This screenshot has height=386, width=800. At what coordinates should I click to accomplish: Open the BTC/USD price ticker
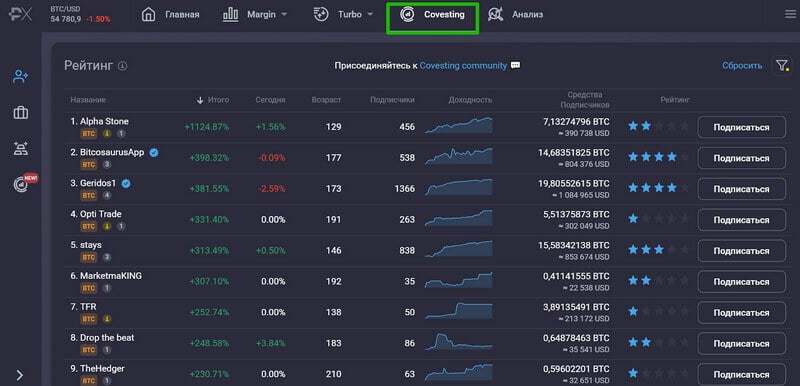[80, 15]
